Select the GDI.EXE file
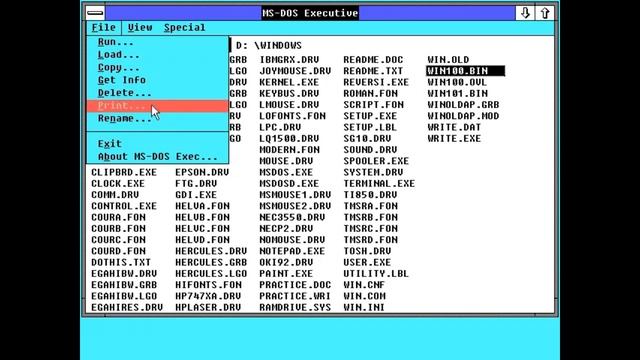Screen dimensions: 640x360 point(196,195)
